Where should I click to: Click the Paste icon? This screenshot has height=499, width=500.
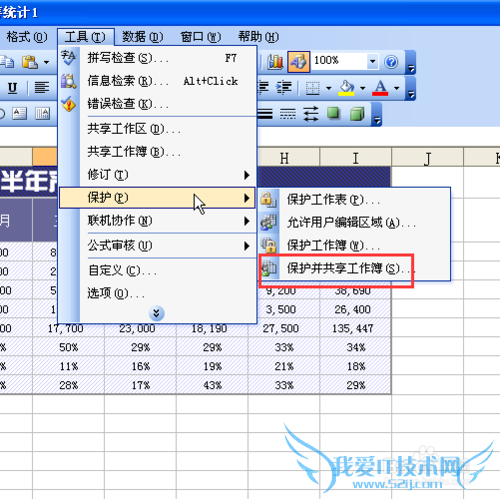pyautogui.click(x=30, y=62)
